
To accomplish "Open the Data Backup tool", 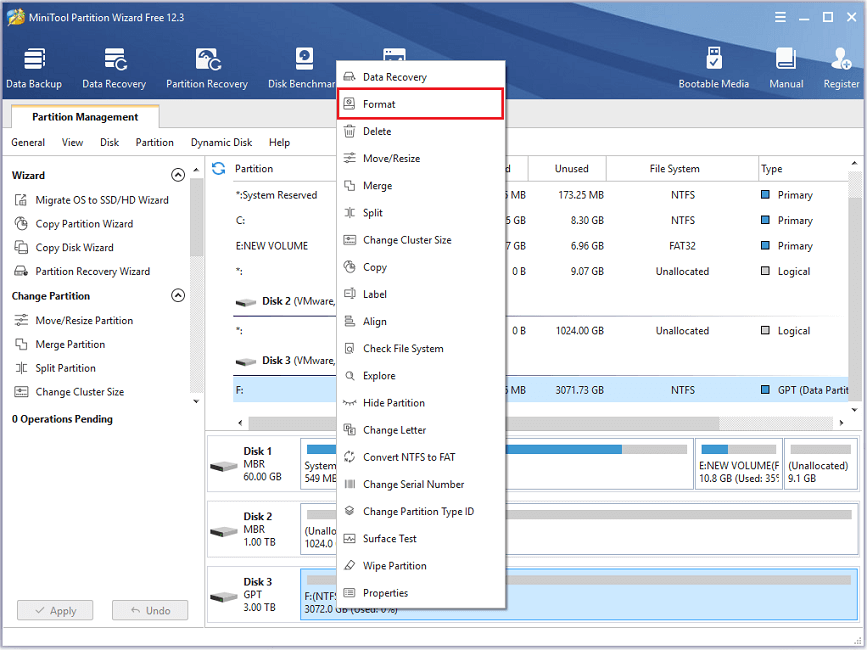I will pyautogui.click(x=34, y=69).
